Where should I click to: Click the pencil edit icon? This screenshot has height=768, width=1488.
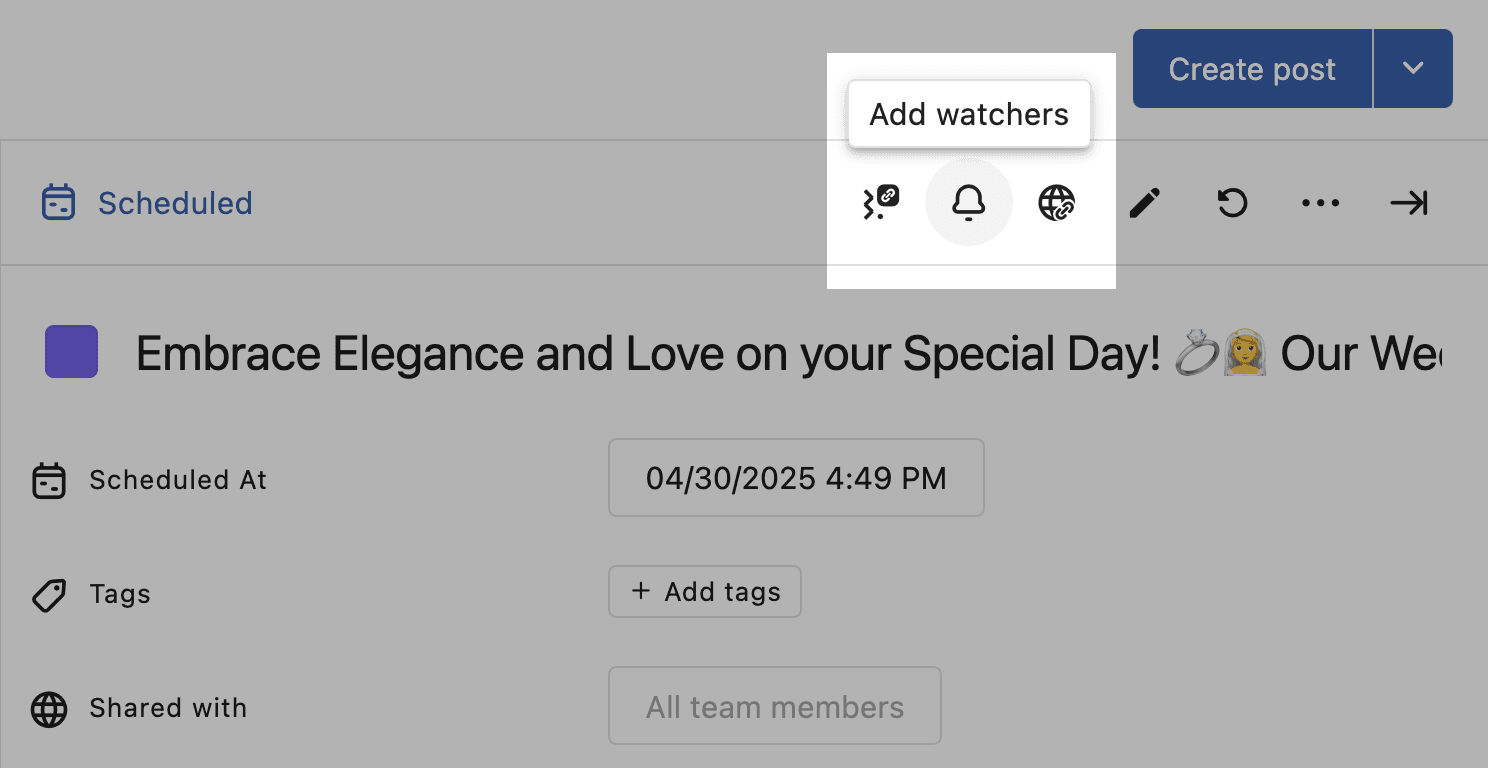[x=1144, y=203]
